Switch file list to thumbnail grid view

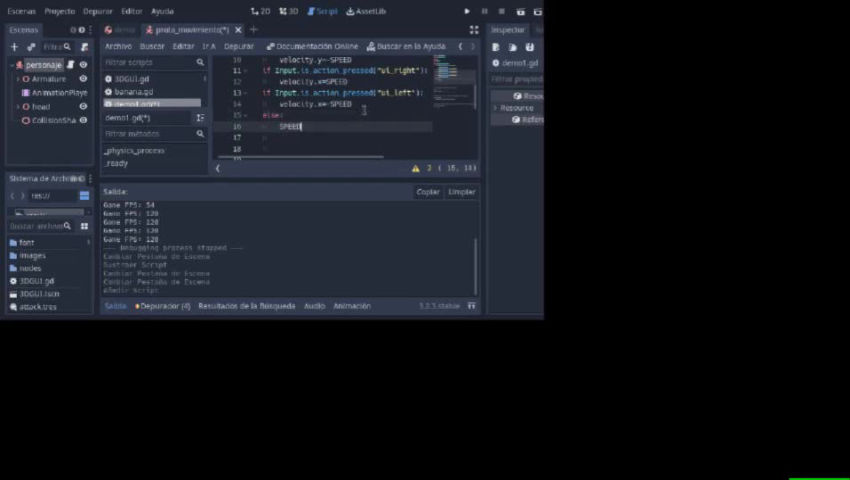(85, 226)
